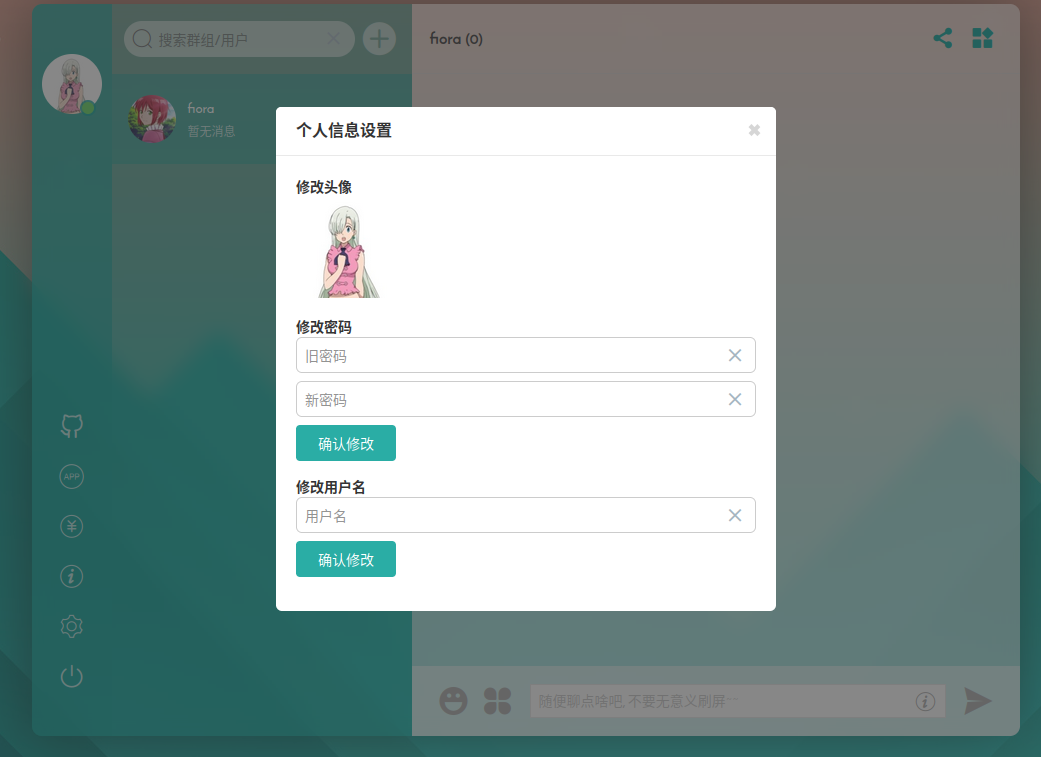Click the APP download icon in sidebar
The image size is (1041, 757).
click(71, 476)
